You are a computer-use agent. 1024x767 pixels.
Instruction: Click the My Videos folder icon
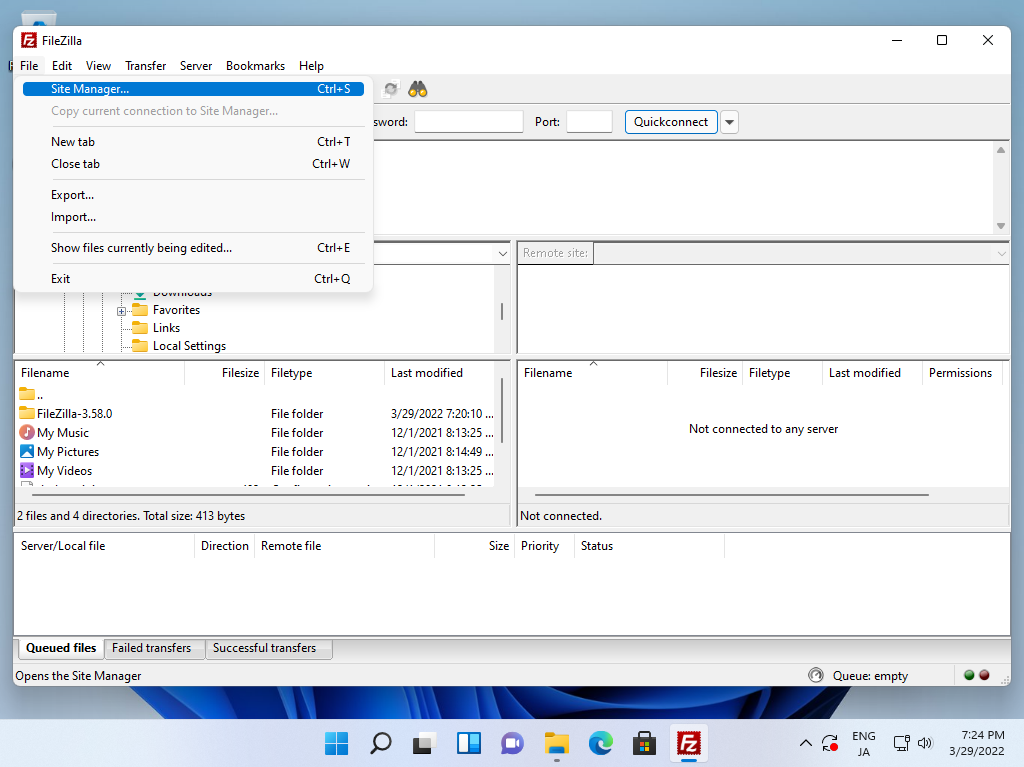tap(27, 471)
